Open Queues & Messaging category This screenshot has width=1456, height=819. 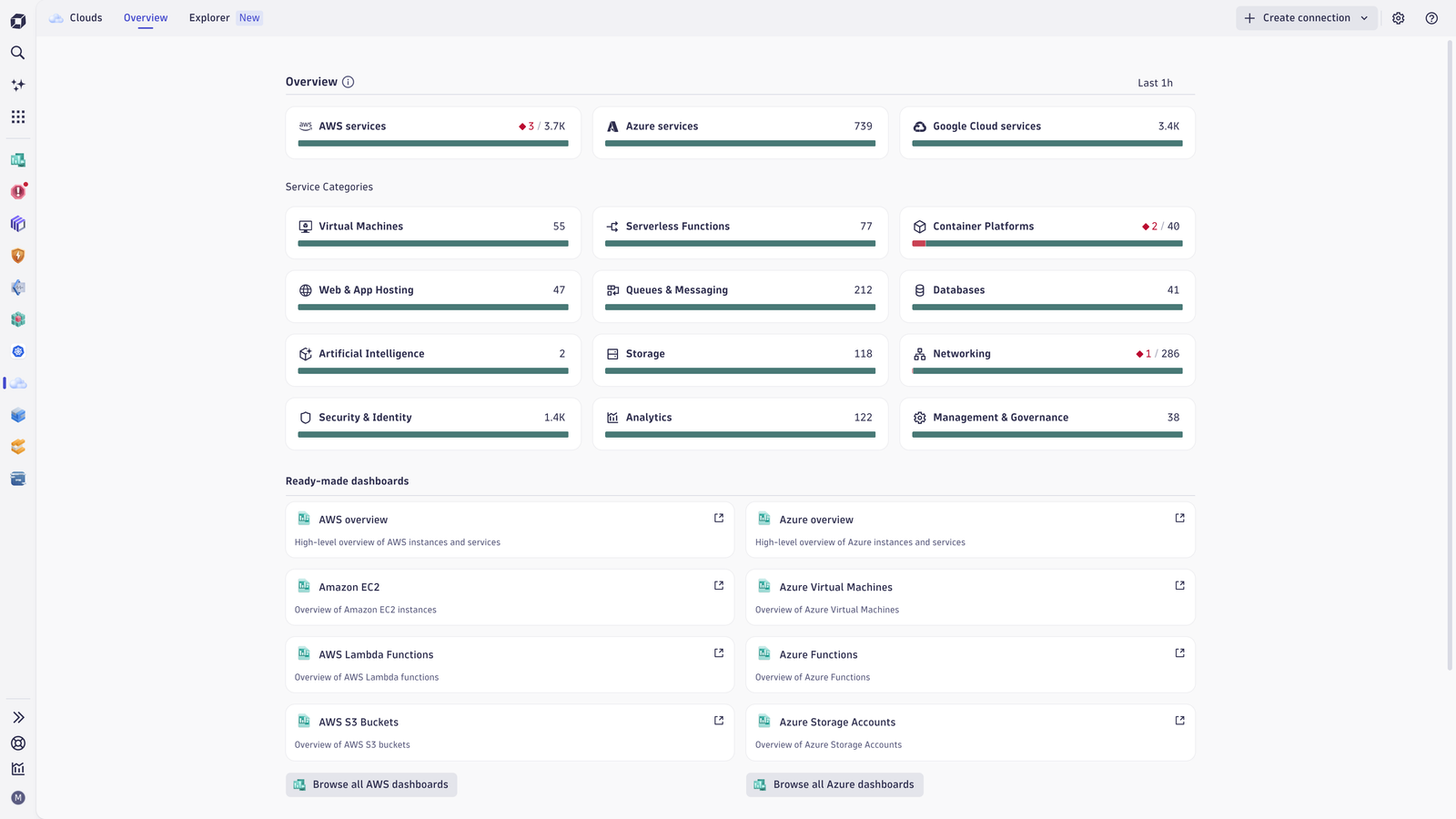pos(740,297)
